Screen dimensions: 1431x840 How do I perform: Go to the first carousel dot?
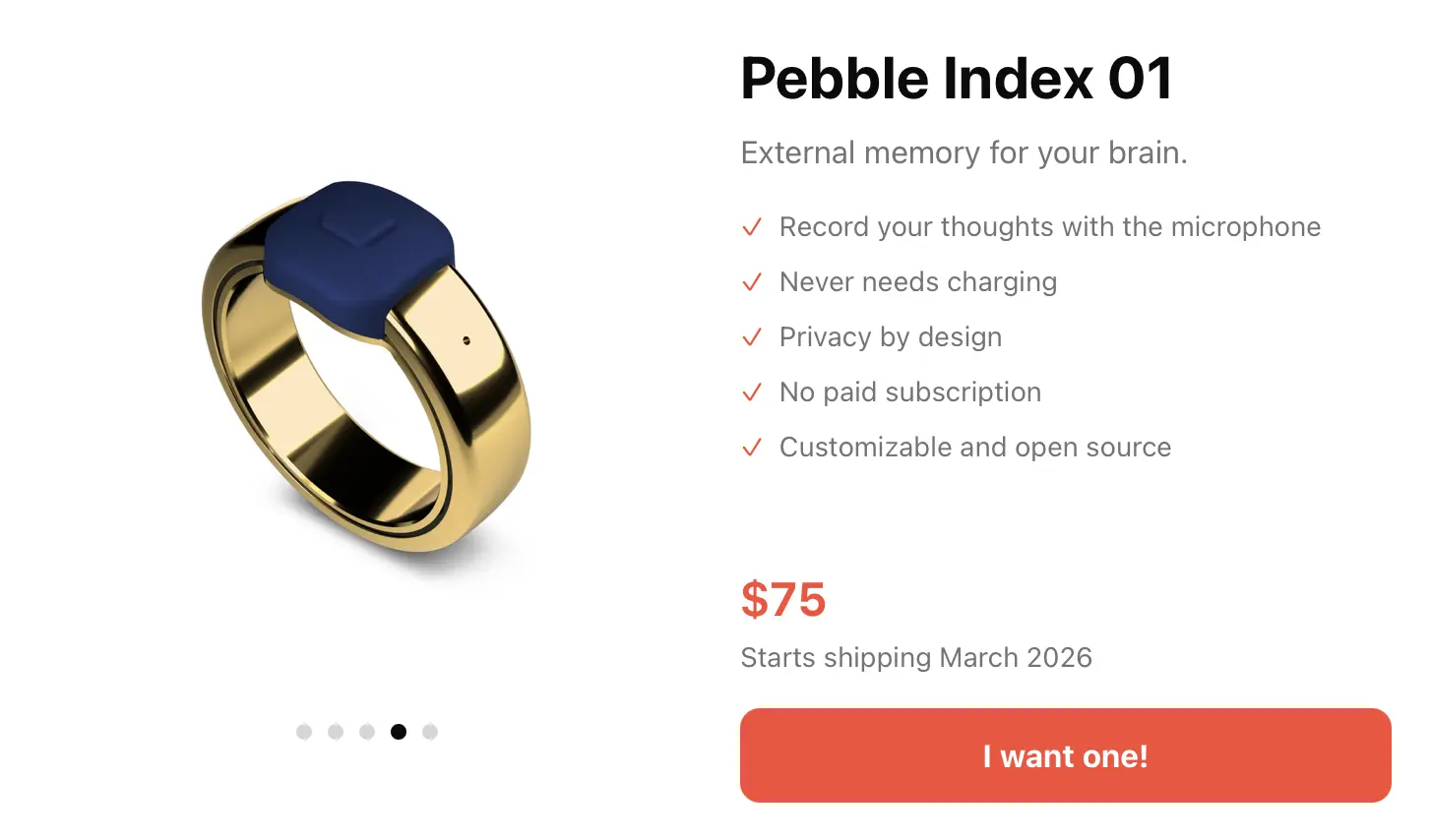coord(304,732)
